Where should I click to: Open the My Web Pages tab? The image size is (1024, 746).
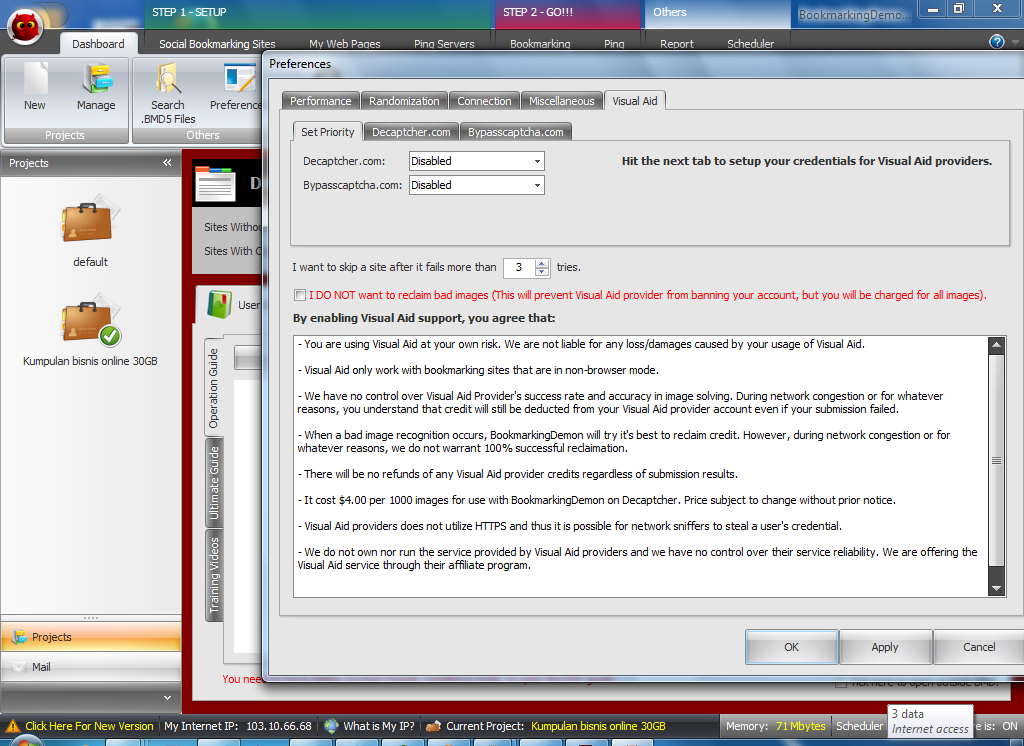(345, 44)
